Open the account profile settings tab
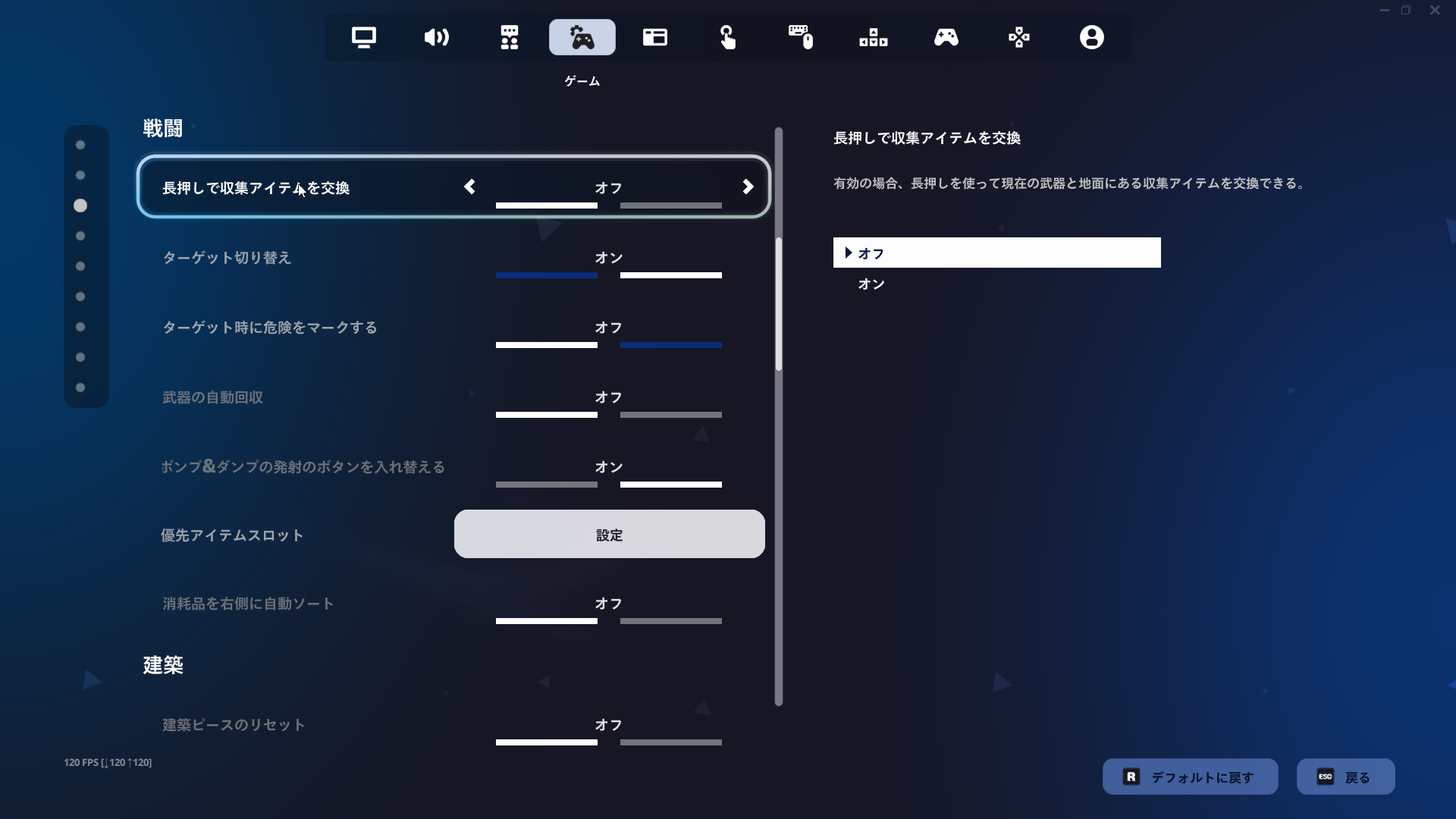Image resolution: width=1456 pixels, height=819 pixels. click(x=1092, y=37)
